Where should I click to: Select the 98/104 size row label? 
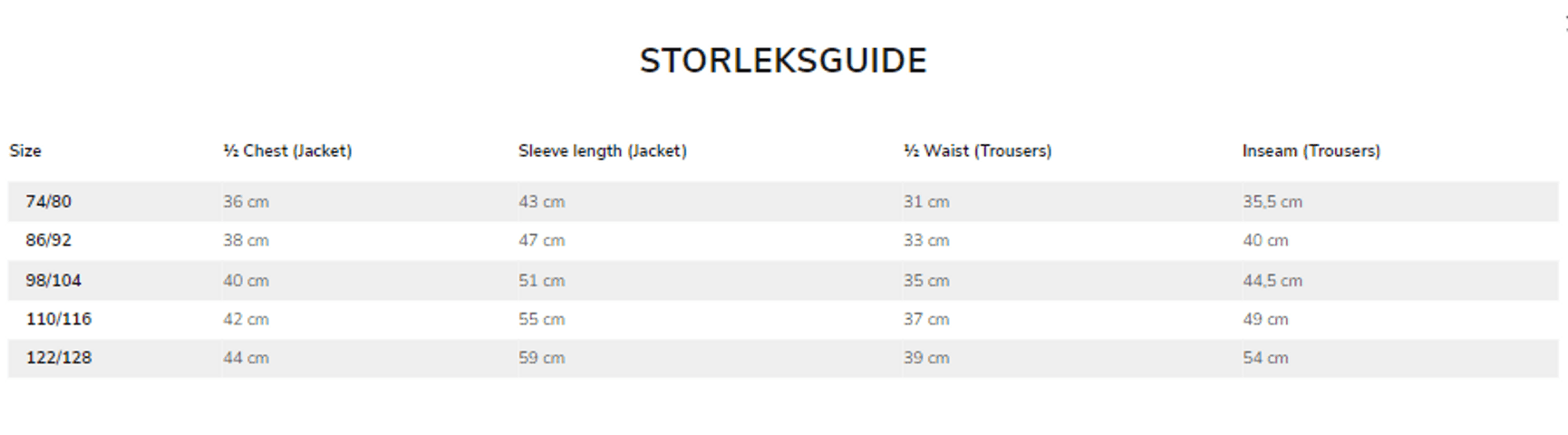(53, 281)
